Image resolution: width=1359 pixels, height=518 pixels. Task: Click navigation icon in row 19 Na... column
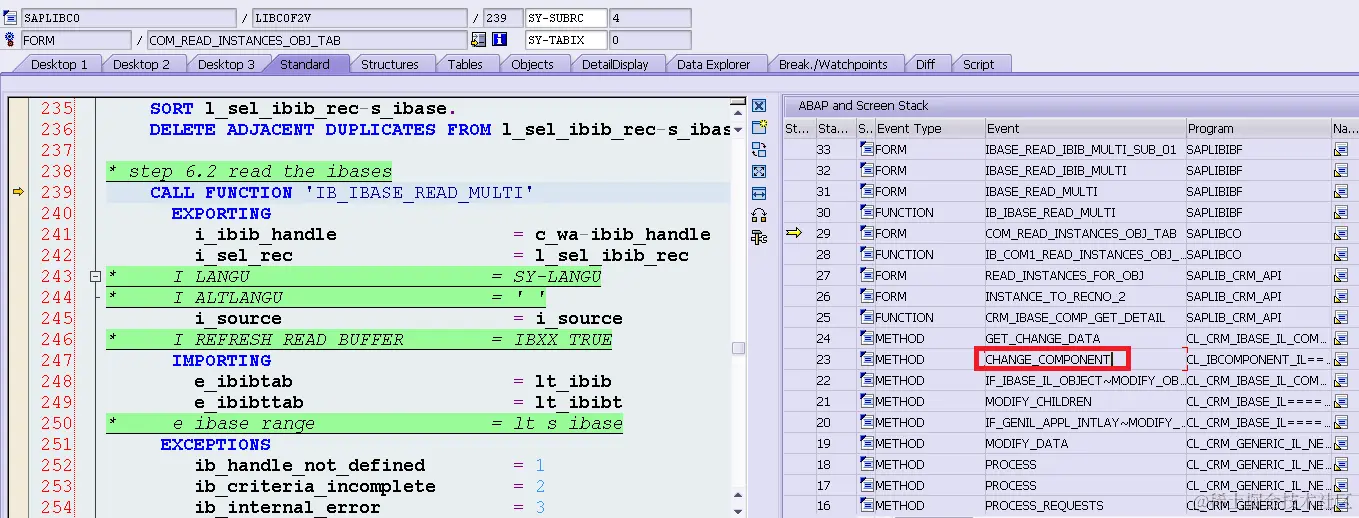(x=1340, y=444)
